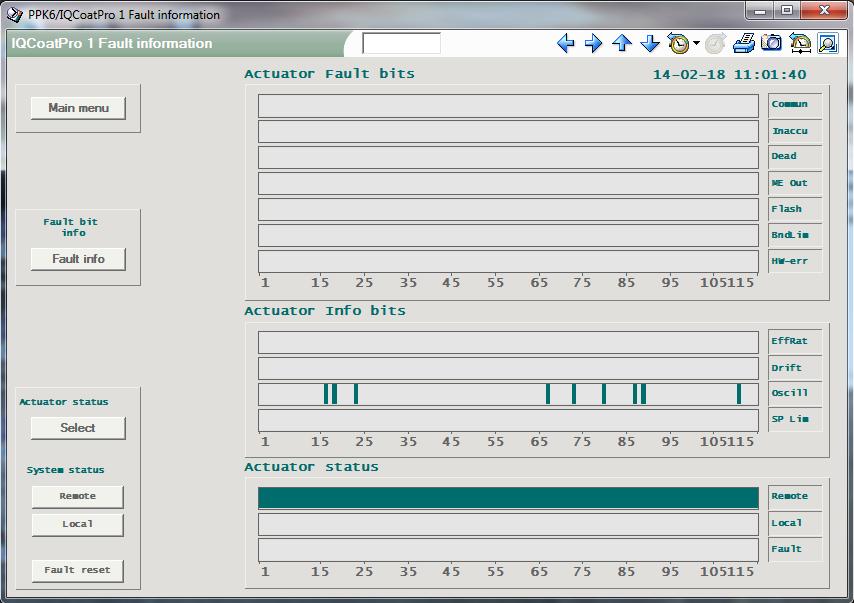The height and width of the screenshot is (603, 854).
Task: Click the time span gauge icon
Action: pyautogui.click(x=800, y=43)
